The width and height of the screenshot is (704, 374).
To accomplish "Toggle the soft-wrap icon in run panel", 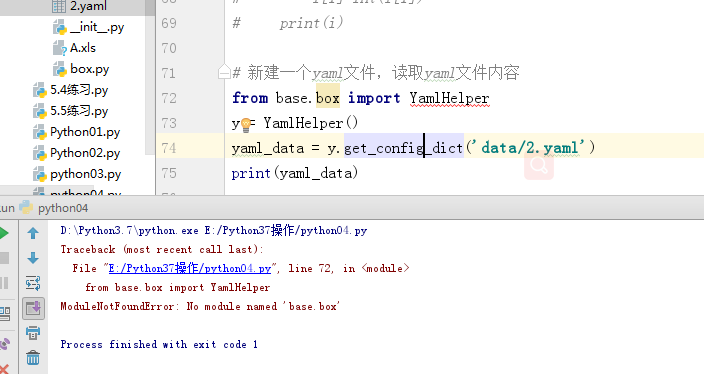I will [x=33, y=283].
